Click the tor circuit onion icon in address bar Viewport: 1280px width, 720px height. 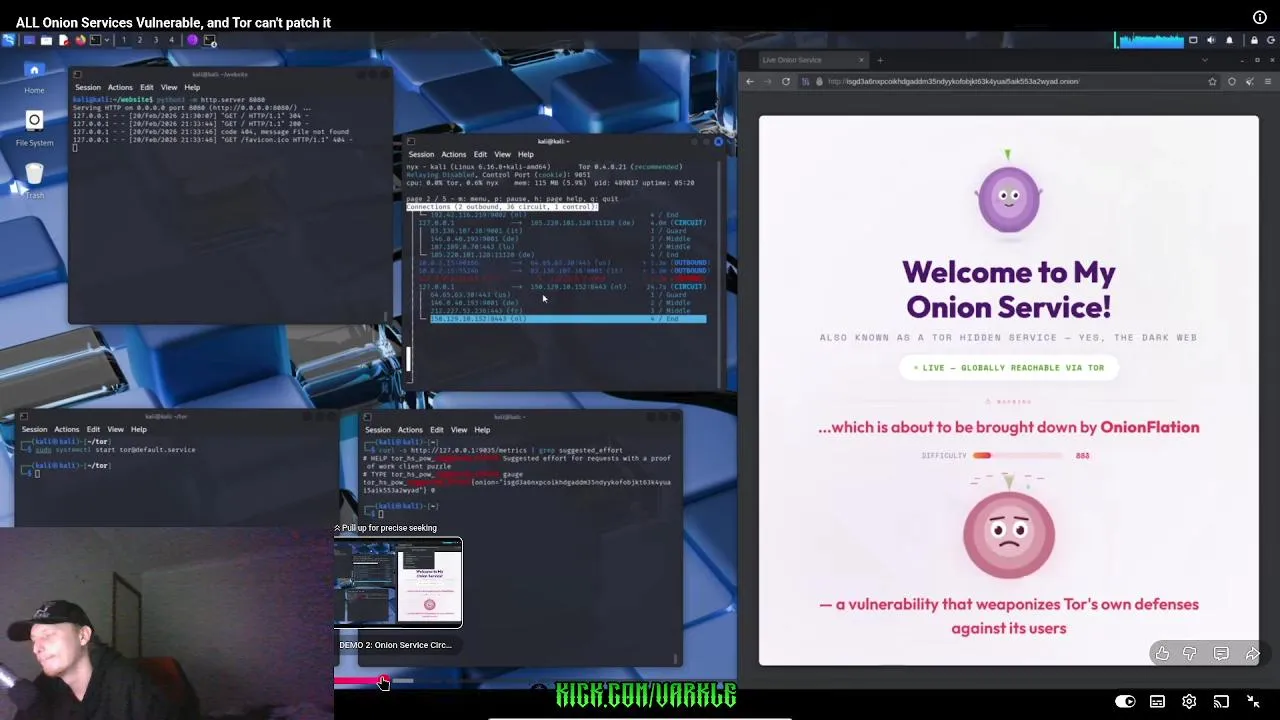818,81
